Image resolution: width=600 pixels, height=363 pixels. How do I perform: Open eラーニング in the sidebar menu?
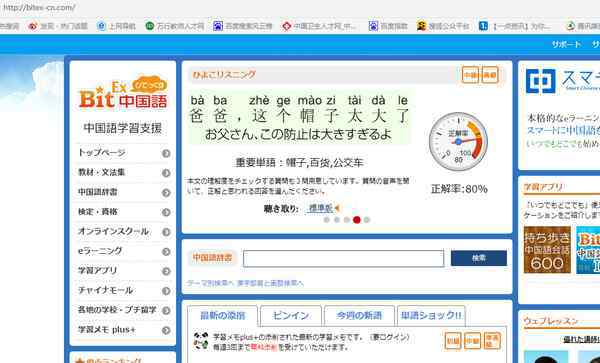tap(100, 251)
